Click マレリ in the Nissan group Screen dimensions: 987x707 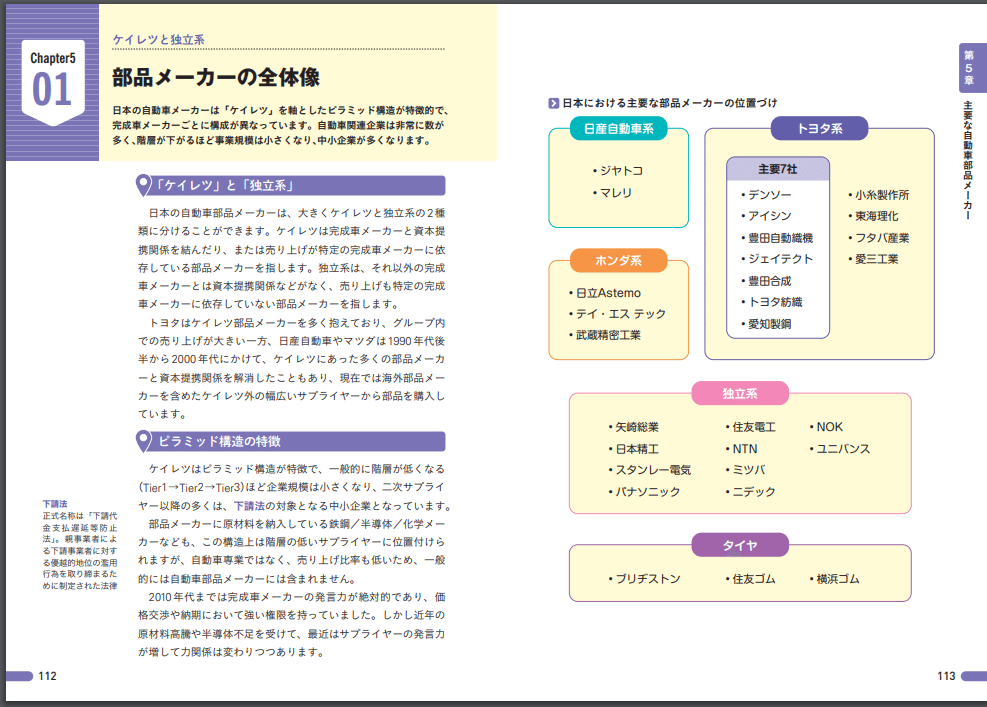(616, 193)
